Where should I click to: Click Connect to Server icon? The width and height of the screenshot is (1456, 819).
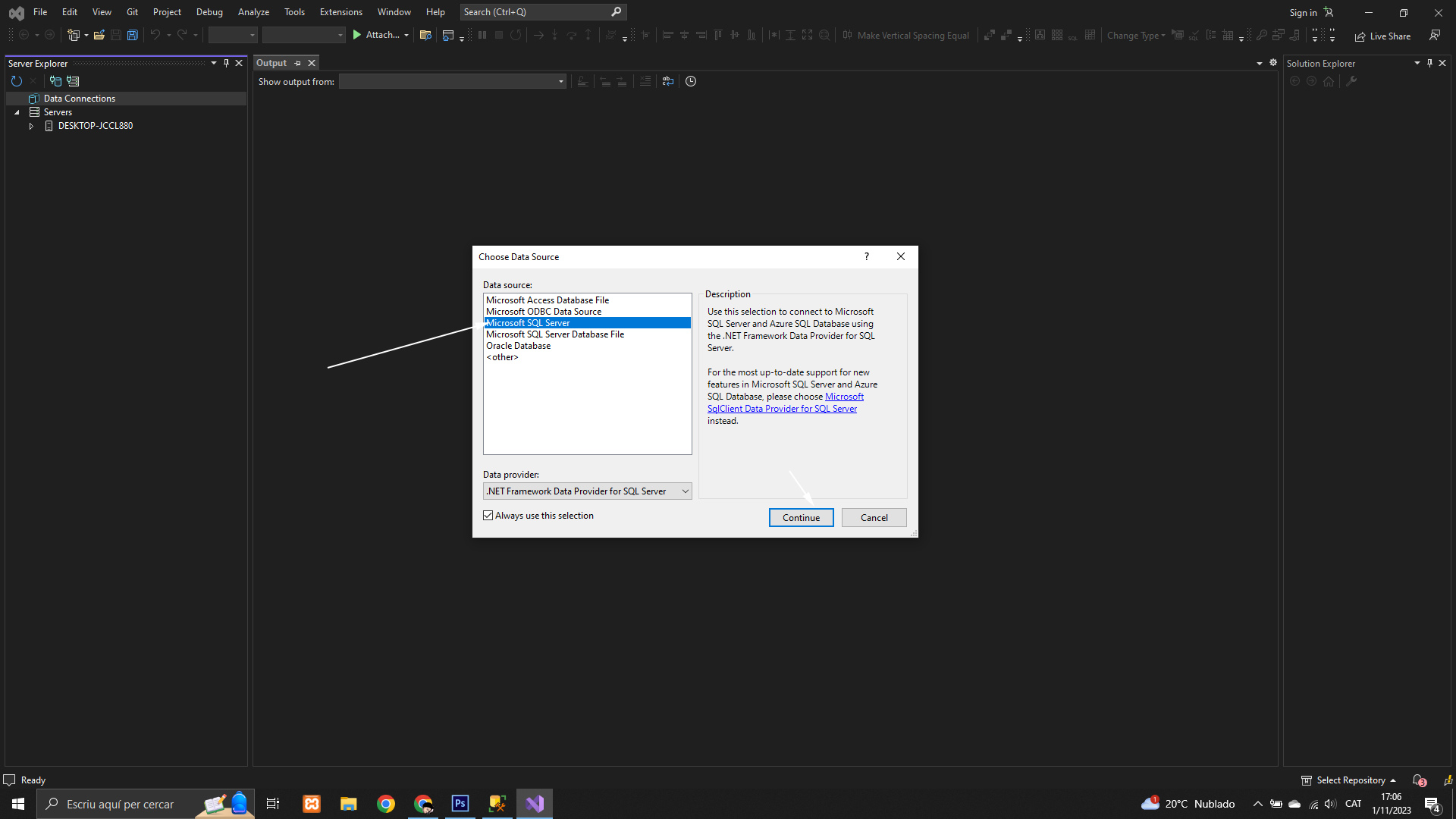[73, 81]
